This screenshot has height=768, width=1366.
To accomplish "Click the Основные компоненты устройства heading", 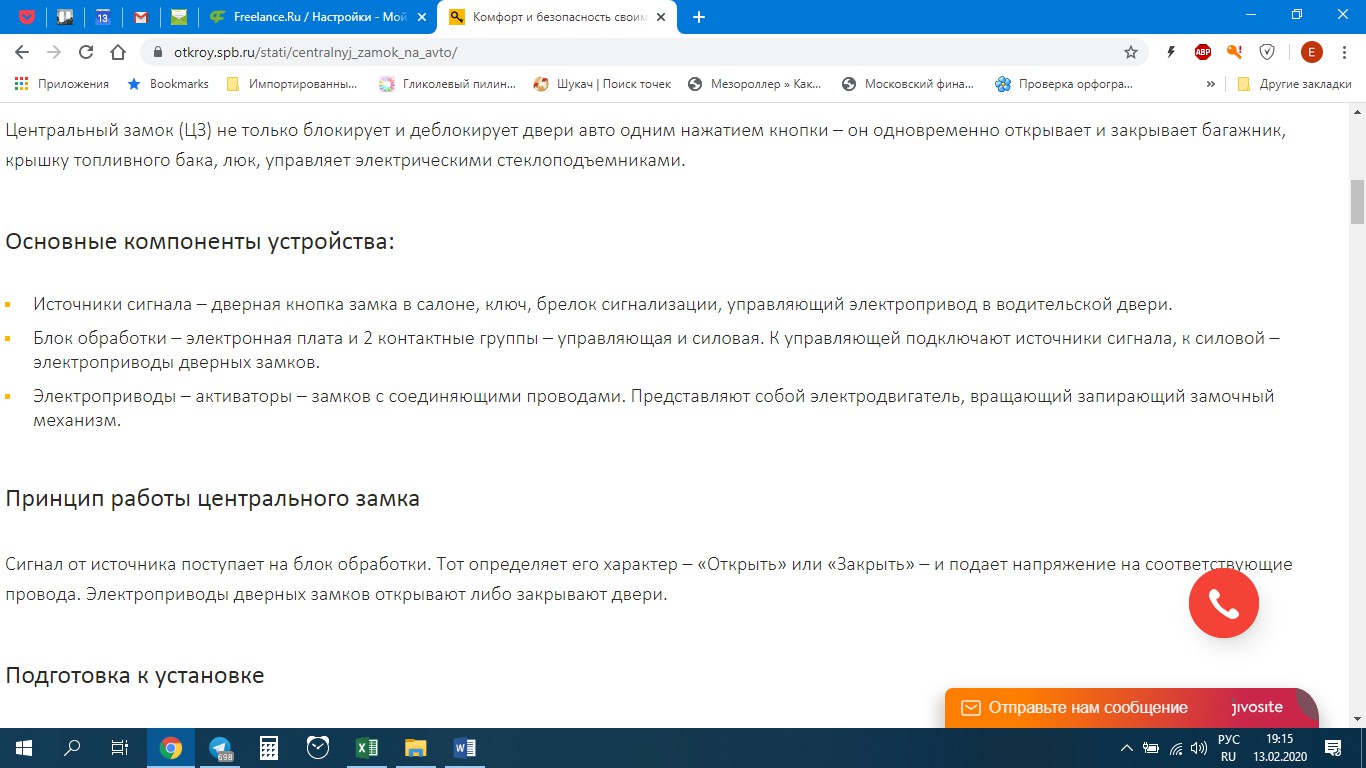I will pyautogui.click(x=200, y=242).
